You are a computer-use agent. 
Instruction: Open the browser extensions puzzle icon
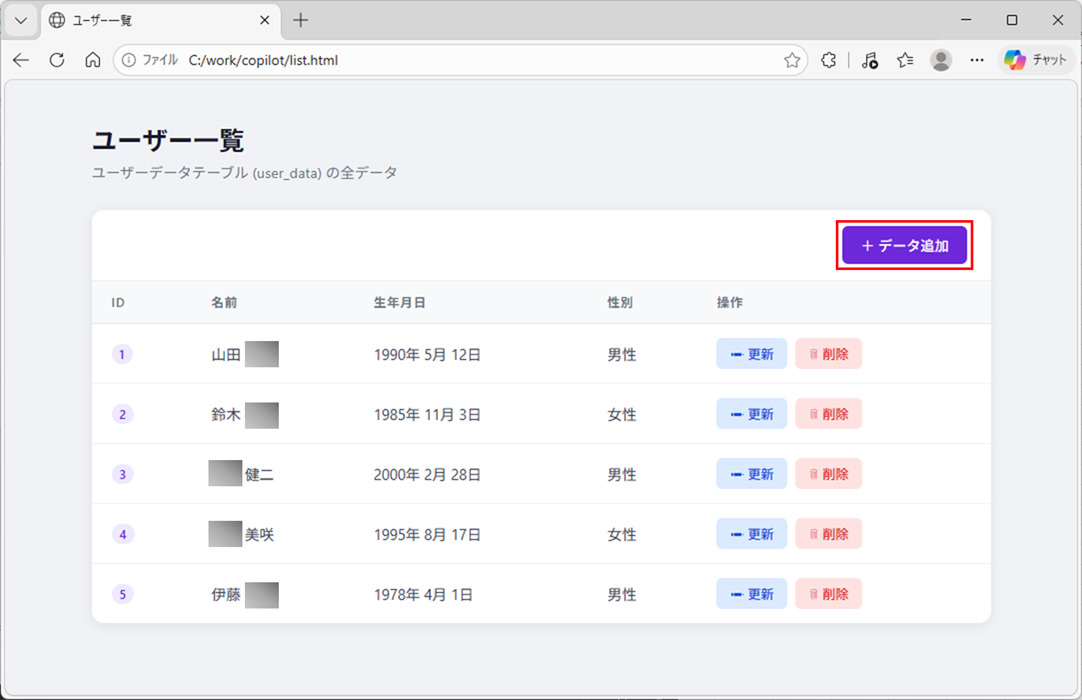tap(828, 60)
